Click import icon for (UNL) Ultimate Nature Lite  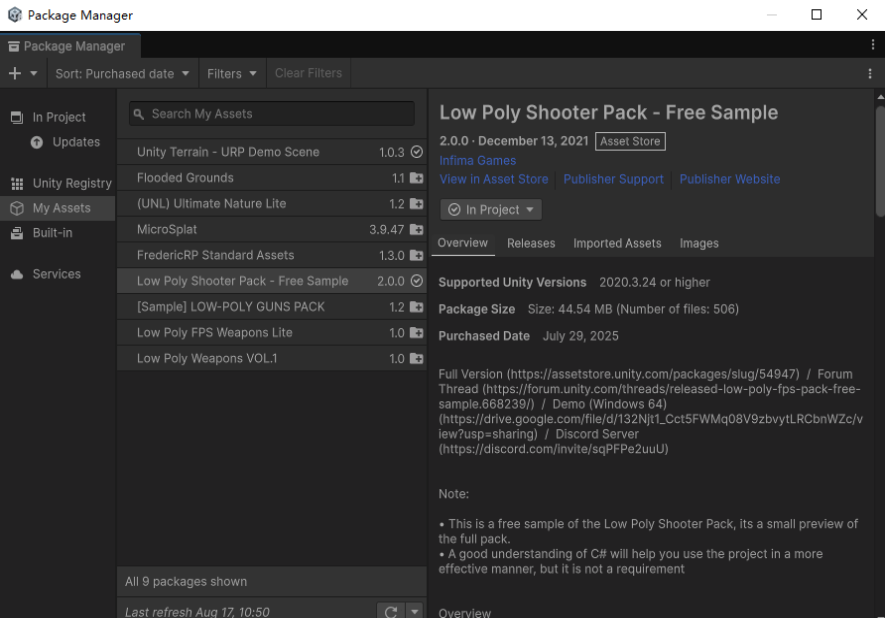(416, 204)
